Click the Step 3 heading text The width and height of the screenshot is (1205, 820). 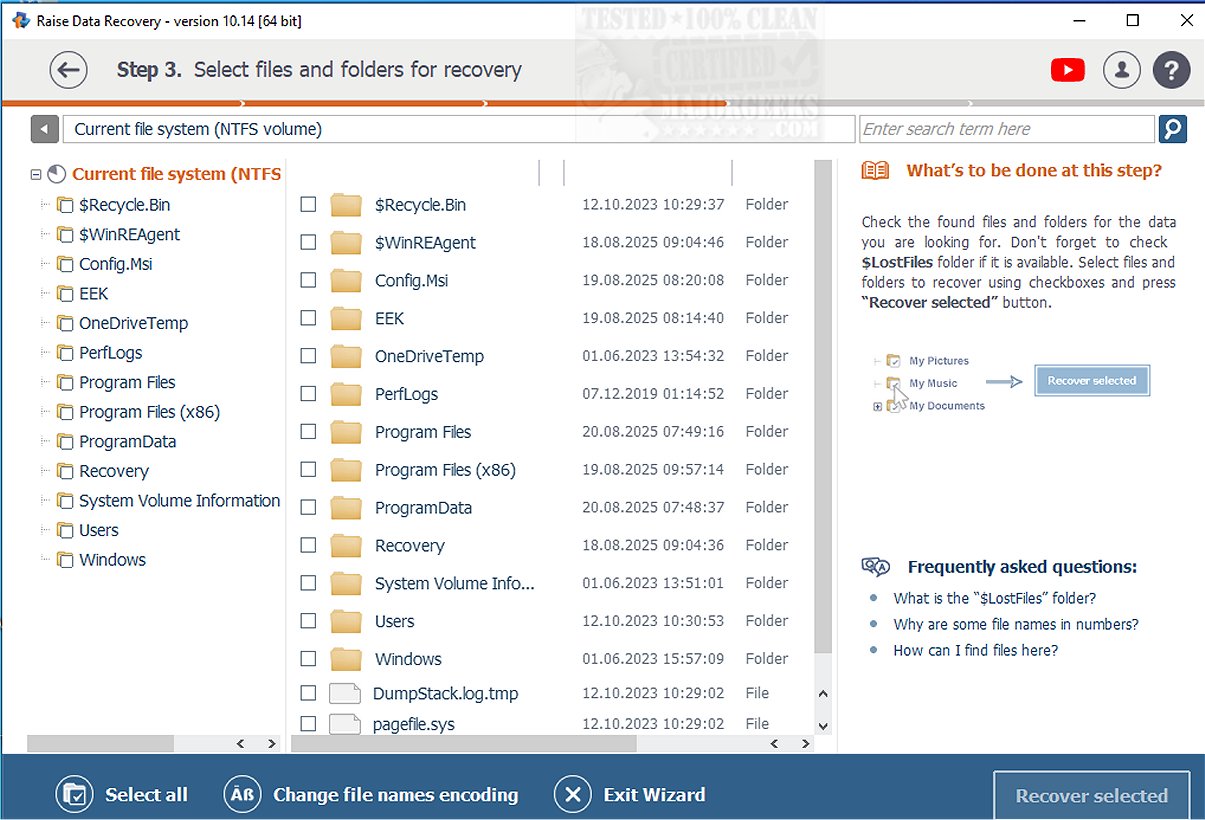(x=319, y=70)
